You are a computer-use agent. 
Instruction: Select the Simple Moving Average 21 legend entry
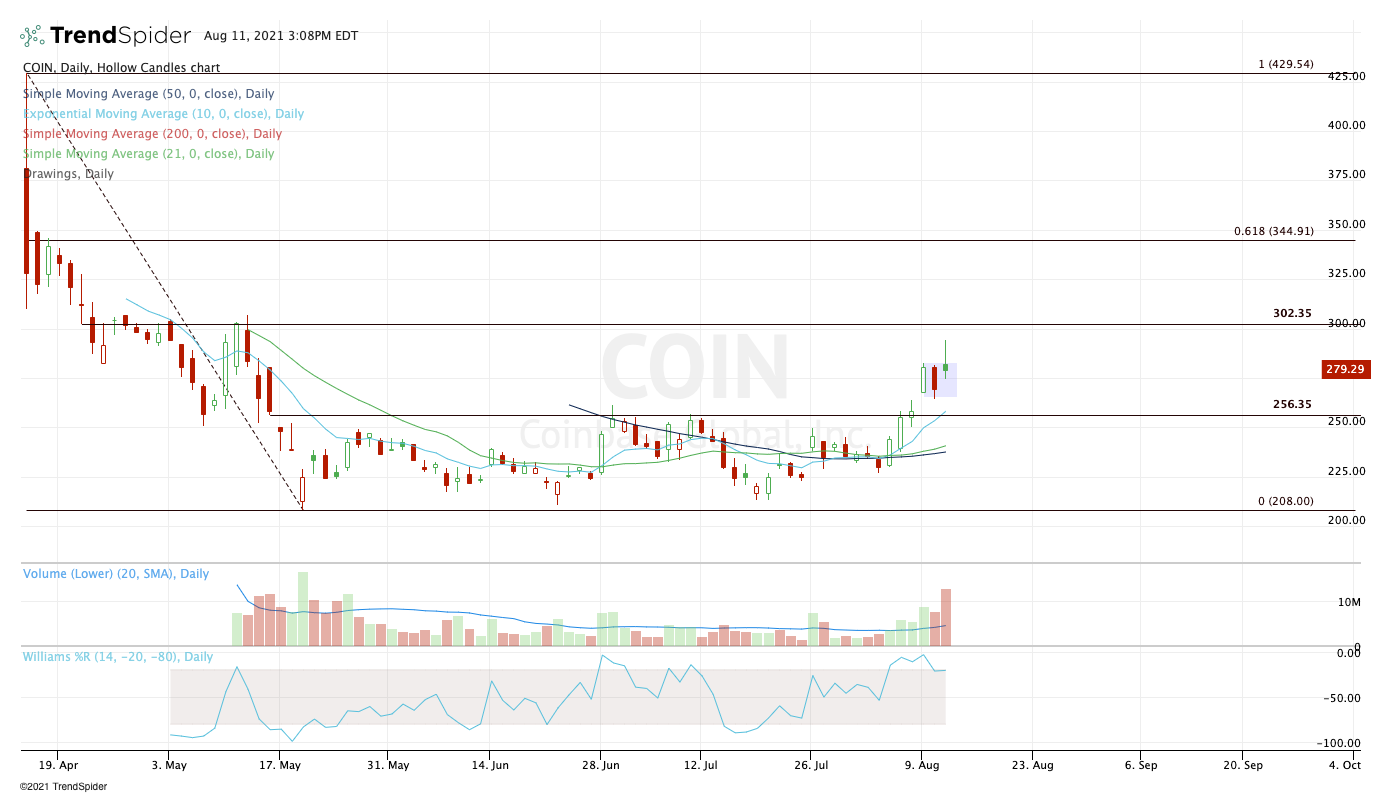click(148, 154)
